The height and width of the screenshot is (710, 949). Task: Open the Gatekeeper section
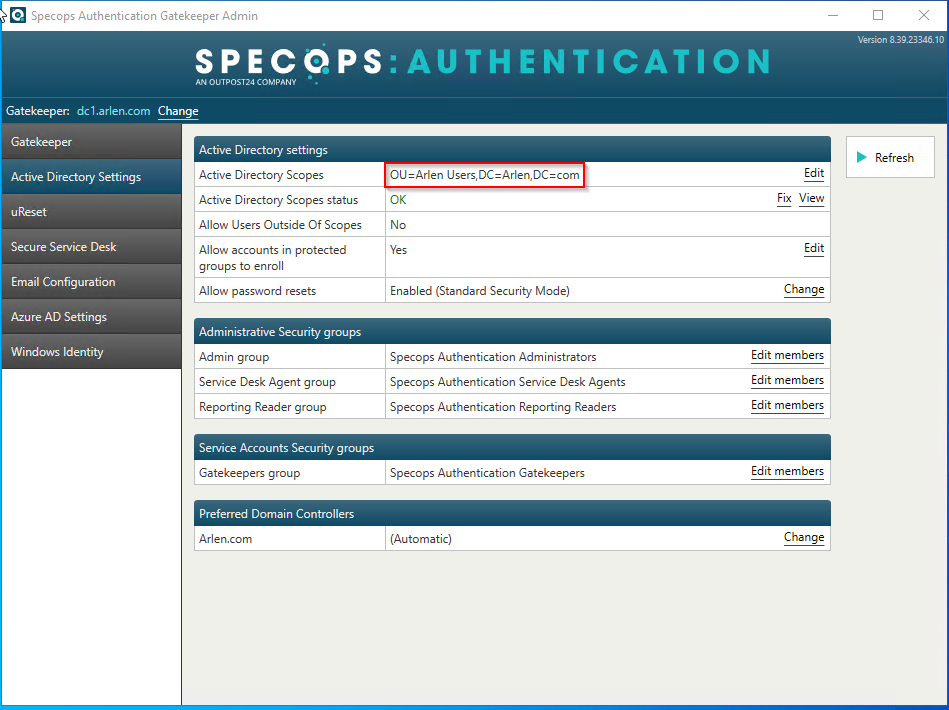click(91, 142)
